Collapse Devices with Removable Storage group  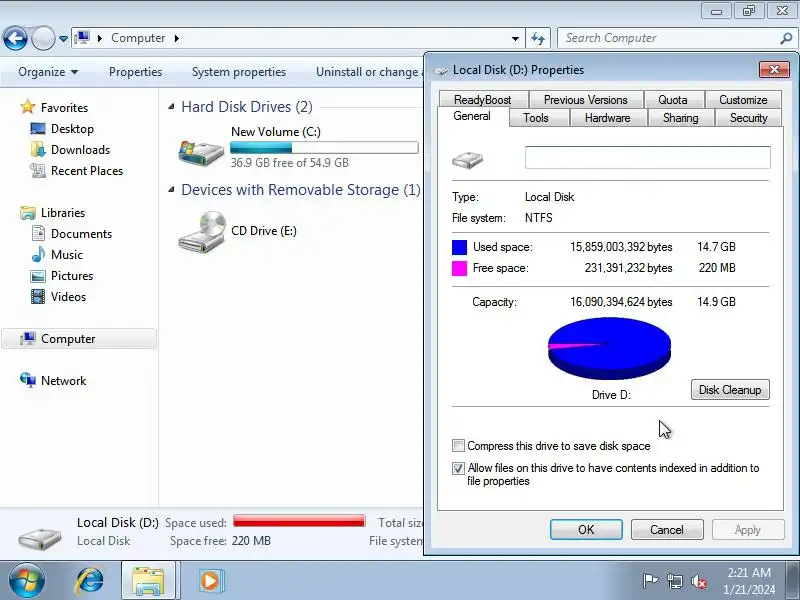[171, 190]
